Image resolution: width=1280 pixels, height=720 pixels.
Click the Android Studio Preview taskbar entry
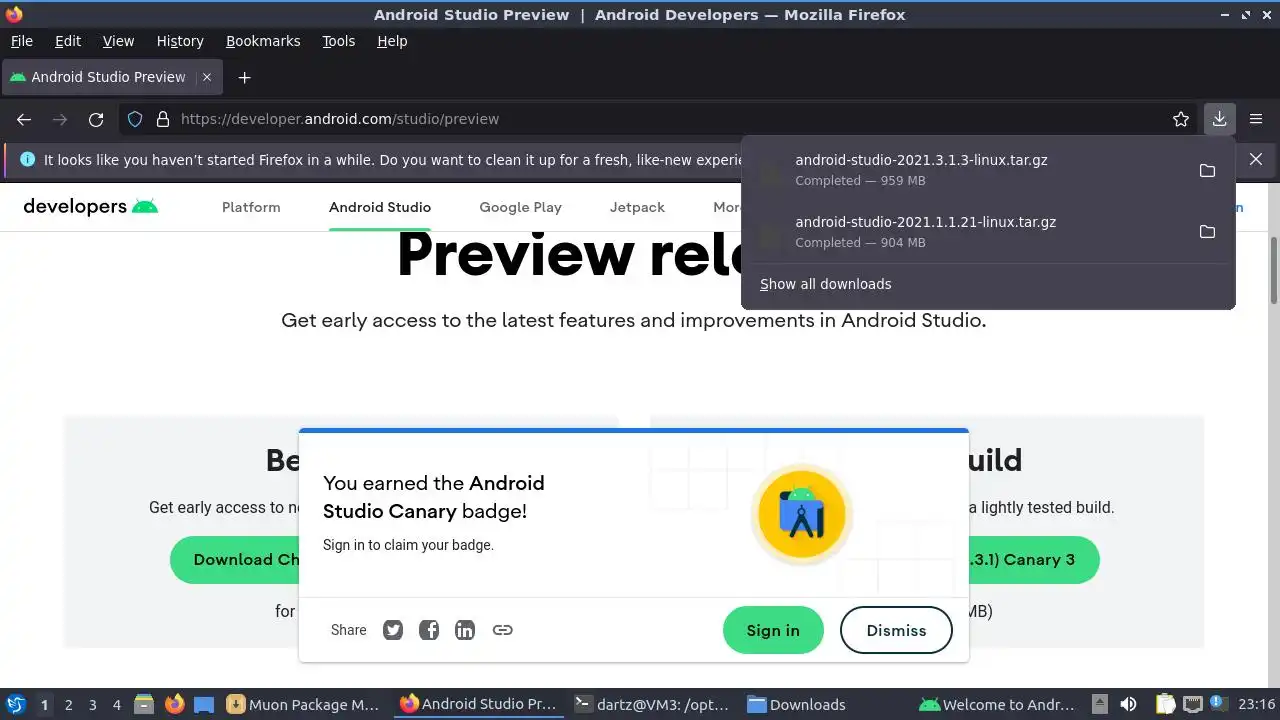point(478,705)
